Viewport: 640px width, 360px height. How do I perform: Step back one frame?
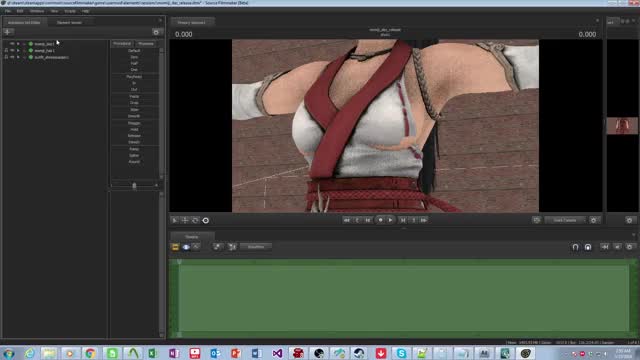point(368,220)
